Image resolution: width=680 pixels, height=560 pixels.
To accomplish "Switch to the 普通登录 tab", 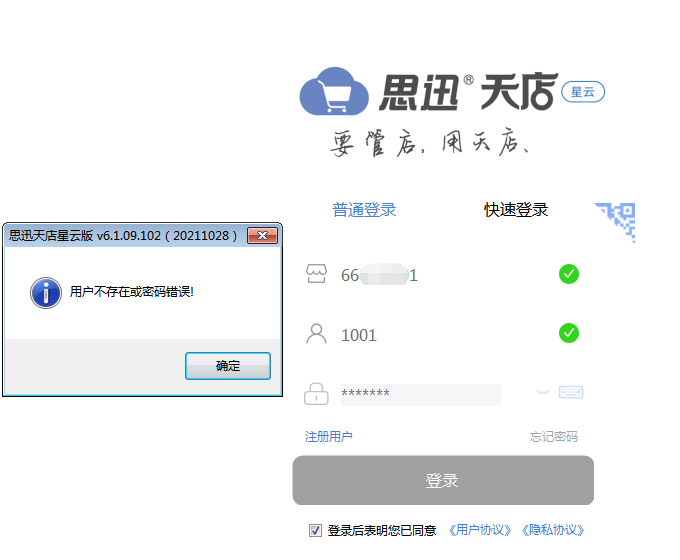I will point(364,210).
